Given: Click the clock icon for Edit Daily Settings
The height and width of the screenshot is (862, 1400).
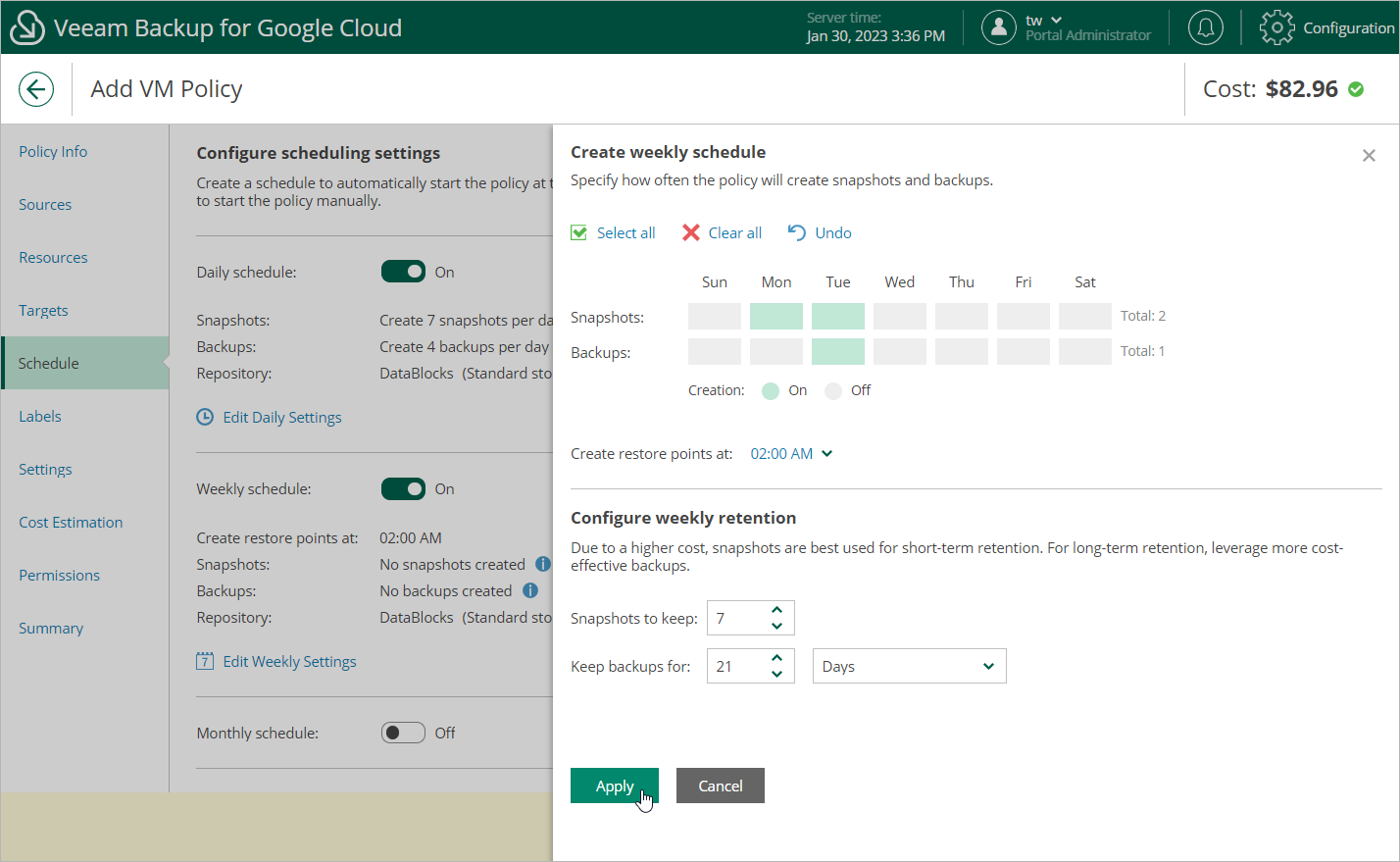Looking at the screenshot, I should 205,417.
